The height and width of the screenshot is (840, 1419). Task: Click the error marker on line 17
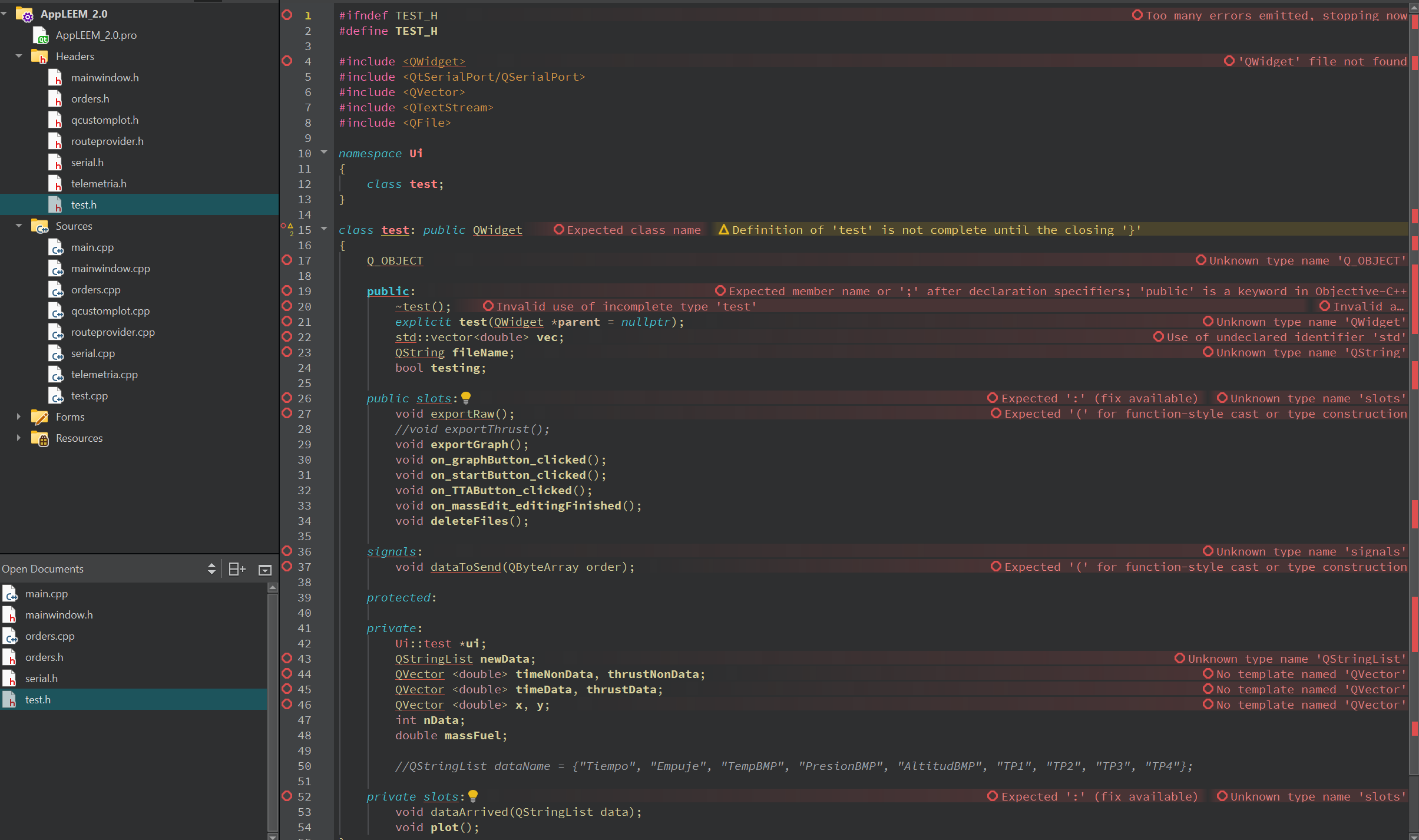point(287,260)
